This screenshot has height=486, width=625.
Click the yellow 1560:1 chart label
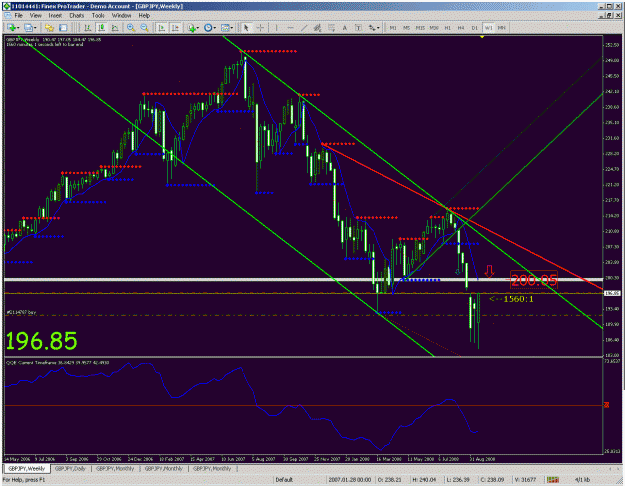coord(512,299)
